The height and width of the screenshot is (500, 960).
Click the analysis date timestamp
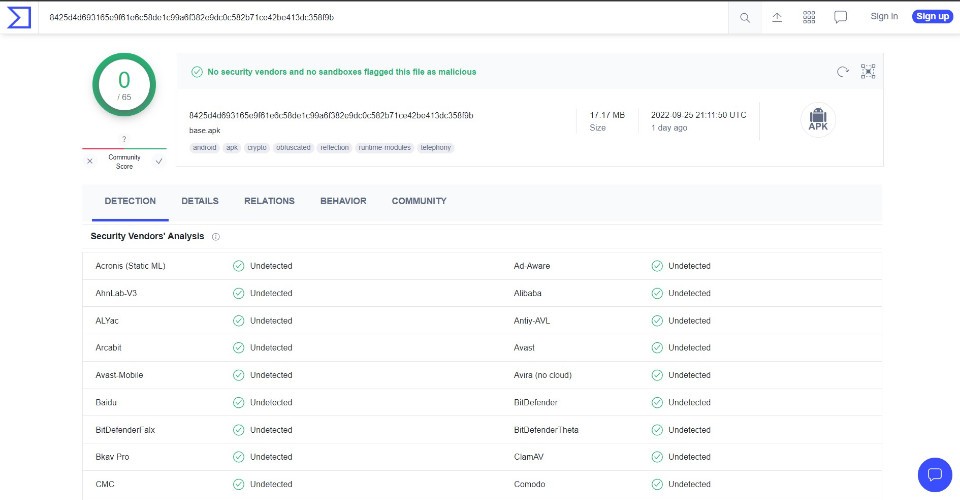(x=699, y=115)
